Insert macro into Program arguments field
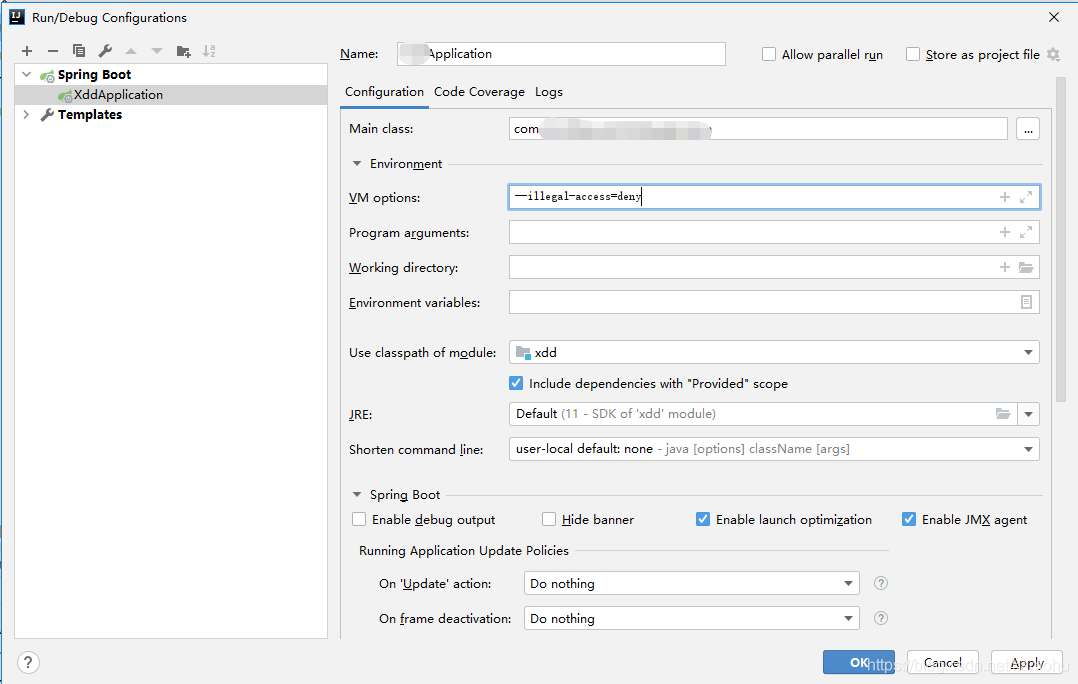The height and width of the screenshot is (684, 1078). pyautogui.click(x=1004, y=232)
